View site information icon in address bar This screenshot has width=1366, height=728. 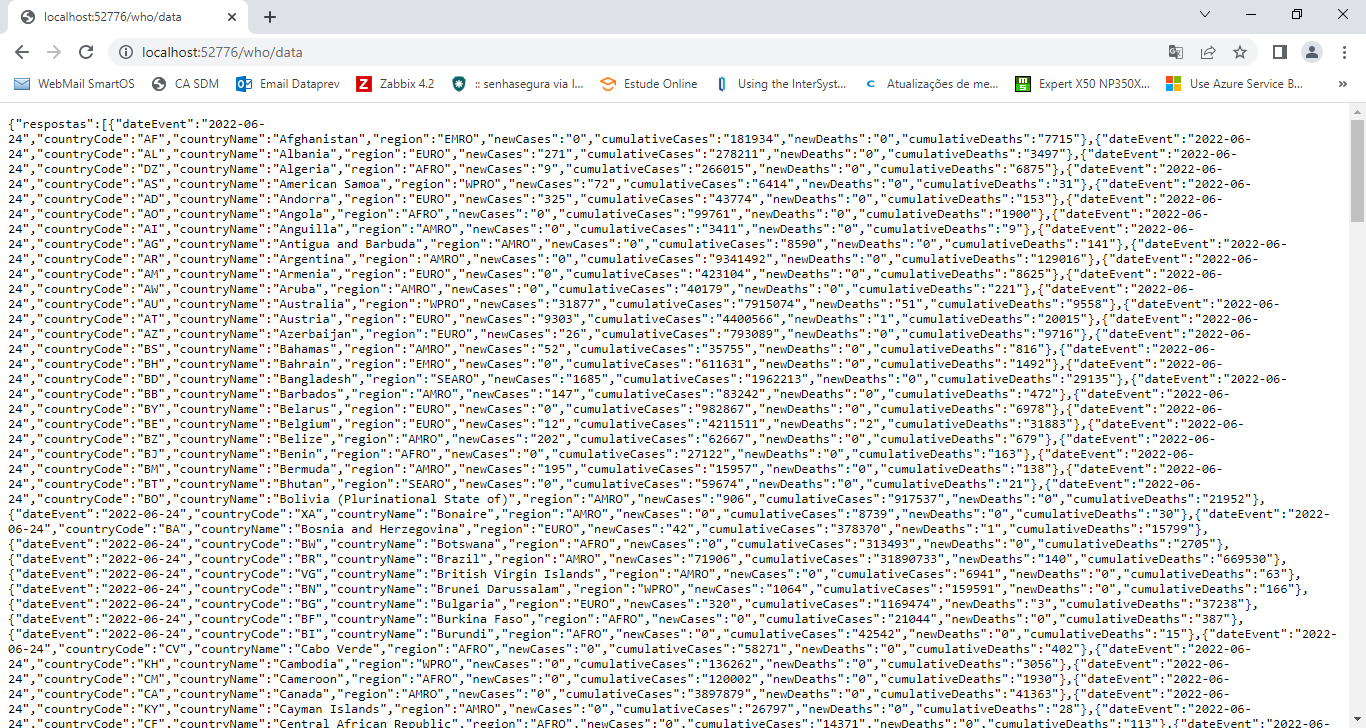pos(124,52)
